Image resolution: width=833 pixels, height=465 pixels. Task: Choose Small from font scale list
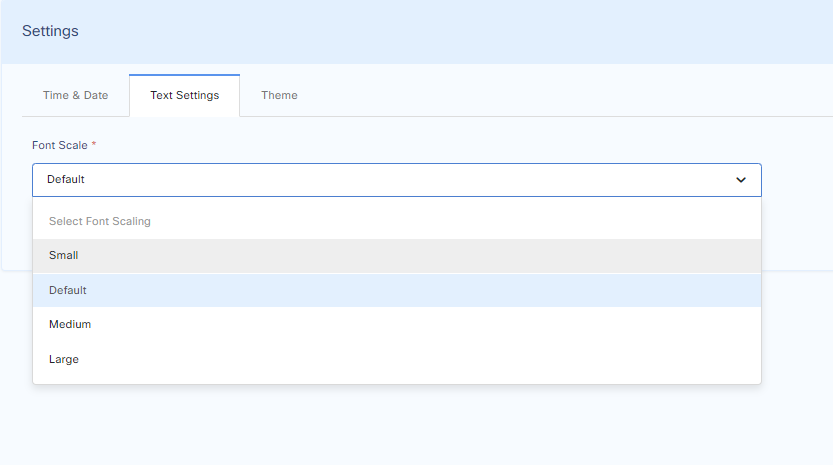point(64,256)
